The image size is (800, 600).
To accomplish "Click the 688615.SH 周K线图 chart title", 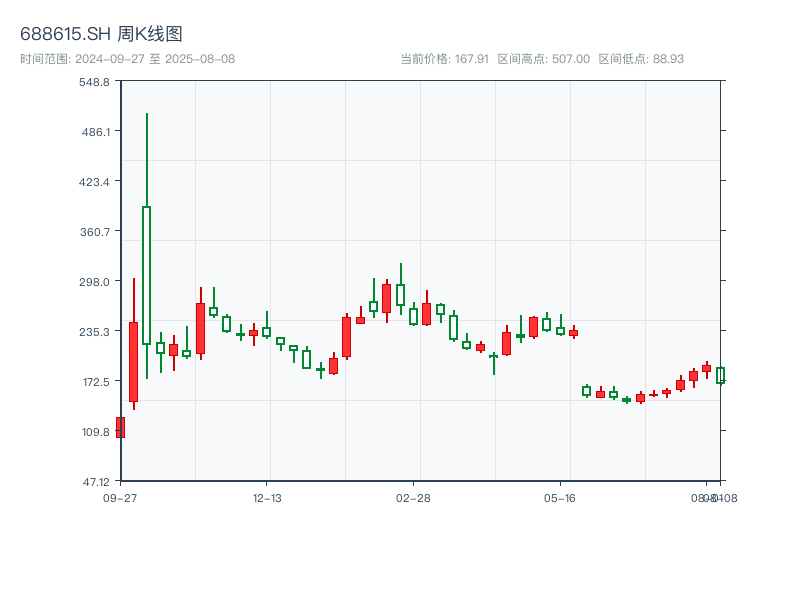I will pos(101,35).
